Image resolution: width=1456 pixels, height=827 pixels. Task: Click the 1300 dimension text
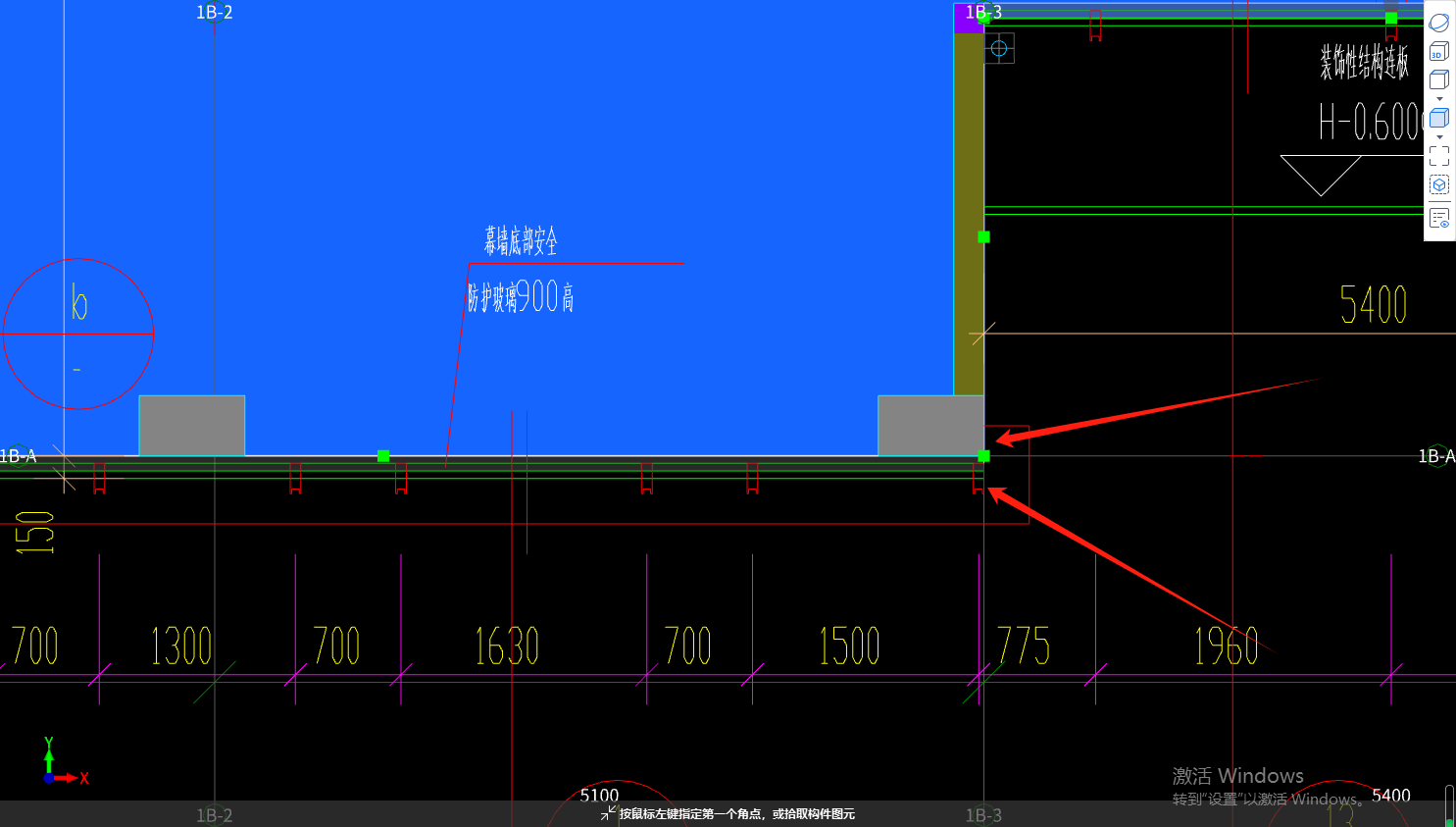181,646
